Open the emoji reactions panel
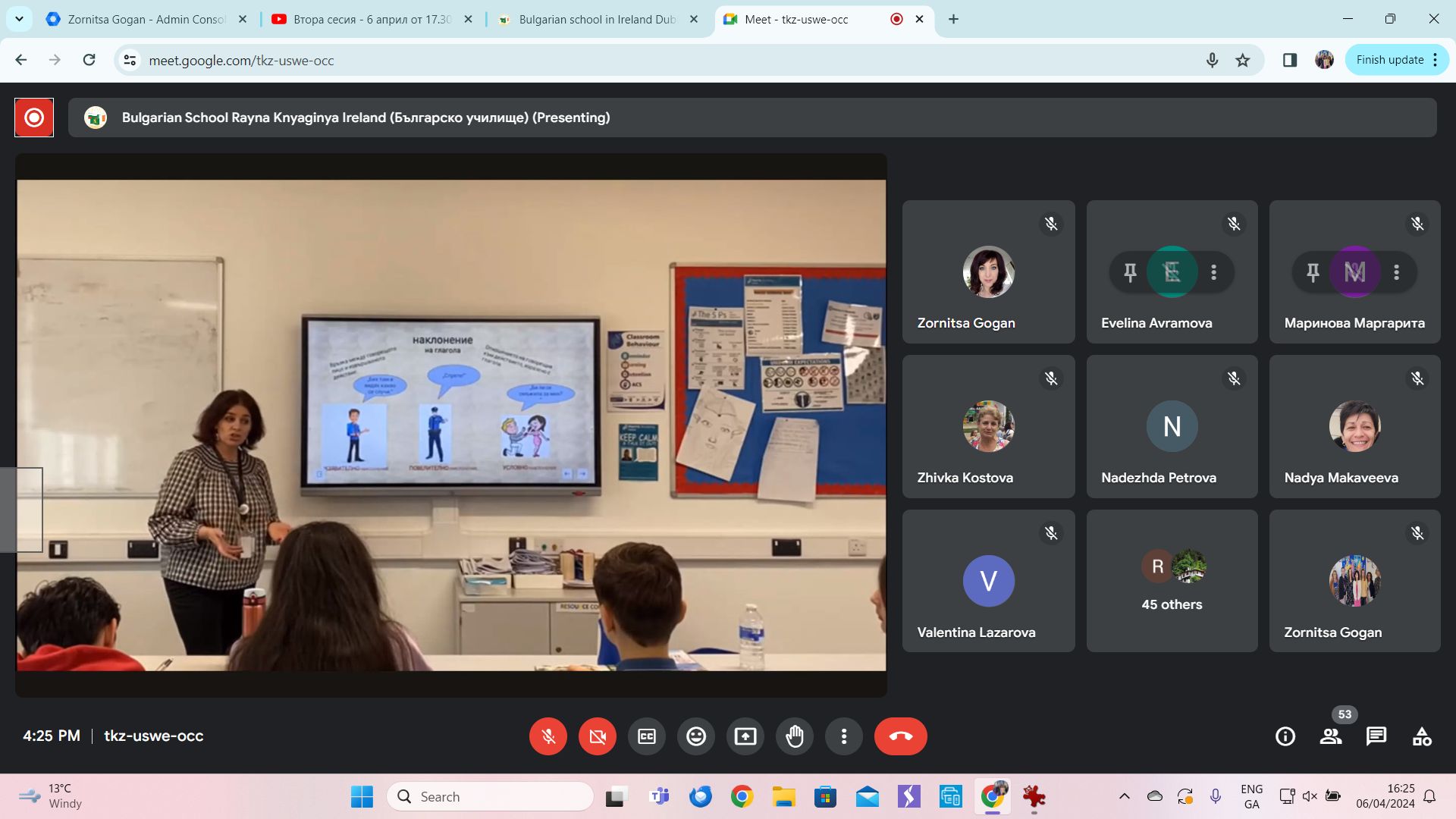 click(x=696, y=736)
